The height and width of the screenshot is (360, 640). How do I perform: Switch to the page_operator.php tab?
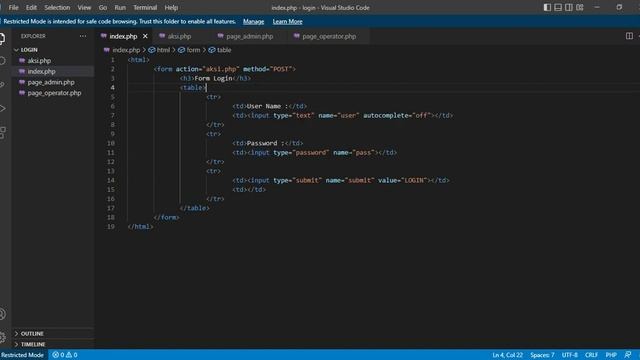pos(329,36)
